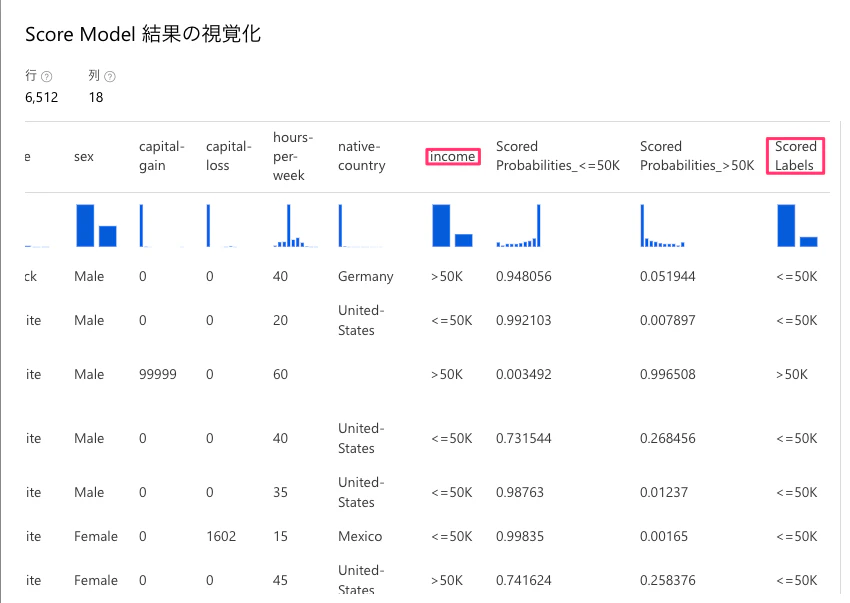Open Scored Probabilities_<=50K histogram thumbnail
Viewport: 850px width, 603px height.
[x=518, y=225]
